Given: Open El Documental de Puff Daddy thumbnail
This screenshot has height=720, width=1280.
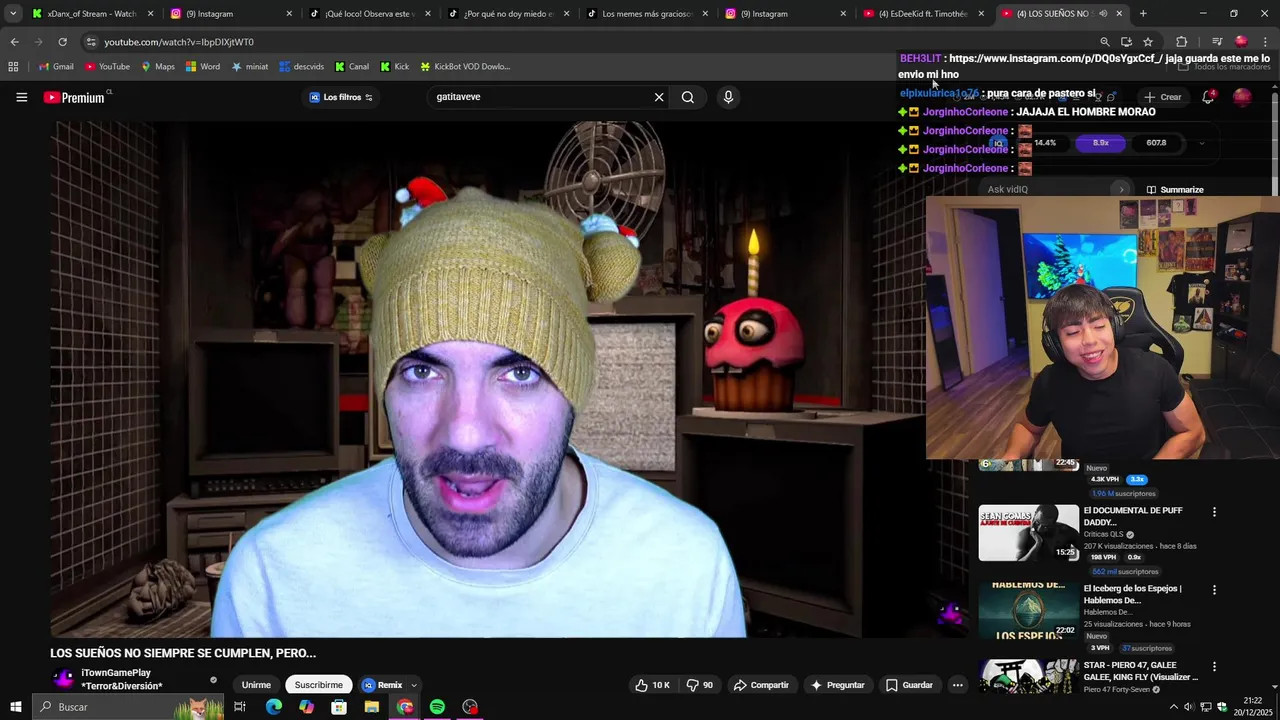Looking at the screenshot, I should point(1028,532).
